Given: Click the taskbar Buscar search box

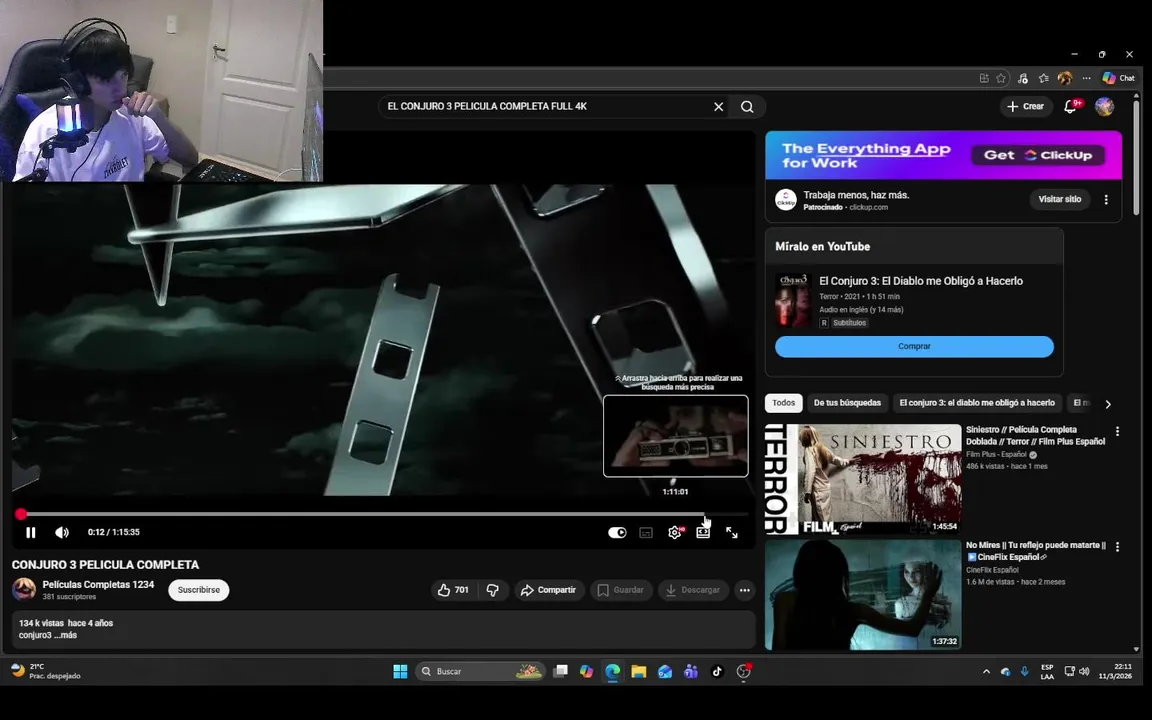Looking at the screenshot, I should click(480, 672).
